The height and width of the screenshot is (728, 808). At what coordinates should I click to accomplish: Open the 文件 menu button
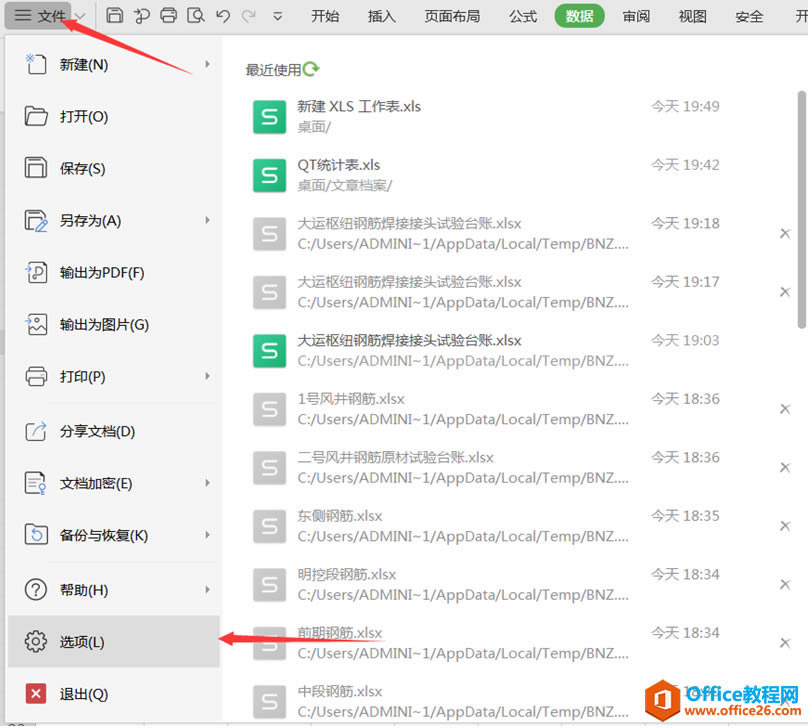[40, 16]
